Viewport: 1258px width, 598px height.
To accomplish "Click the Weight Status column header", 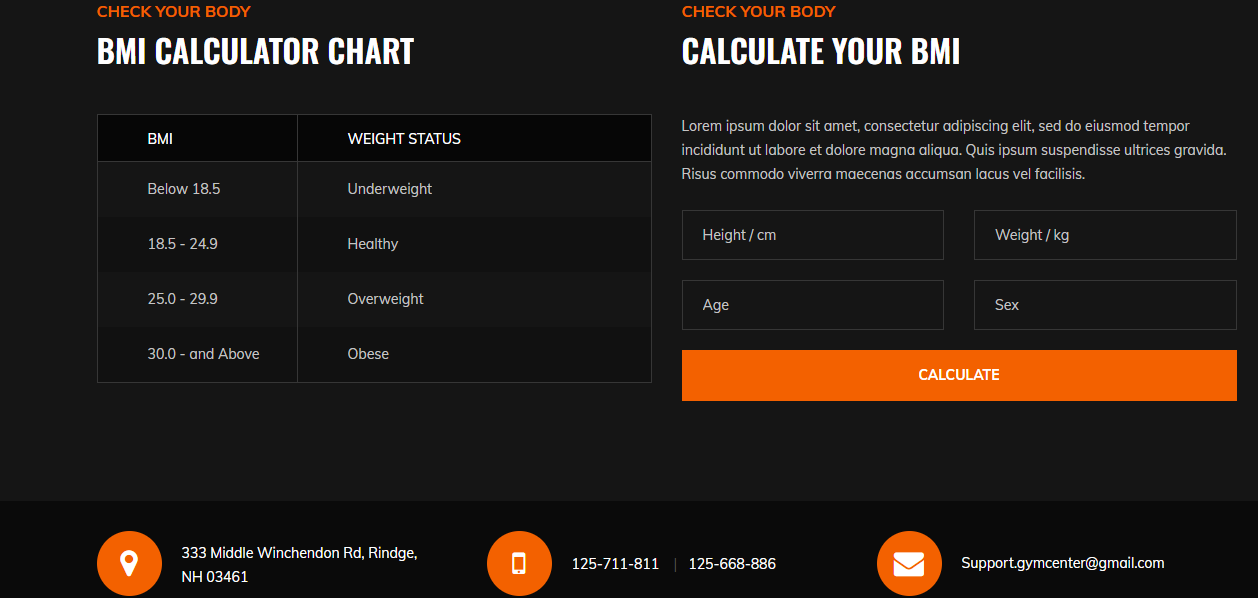I will [404, 139].
